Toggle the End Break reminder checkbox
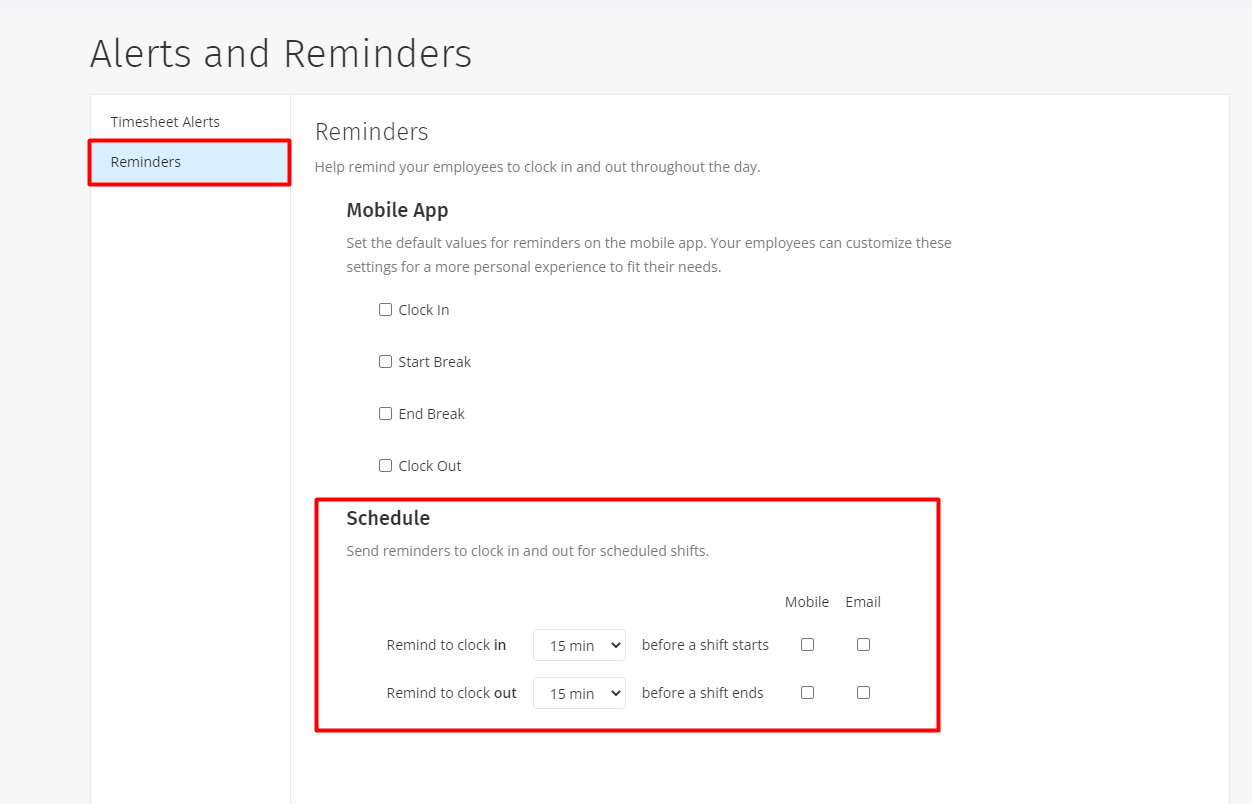 (x=385, y=414)
